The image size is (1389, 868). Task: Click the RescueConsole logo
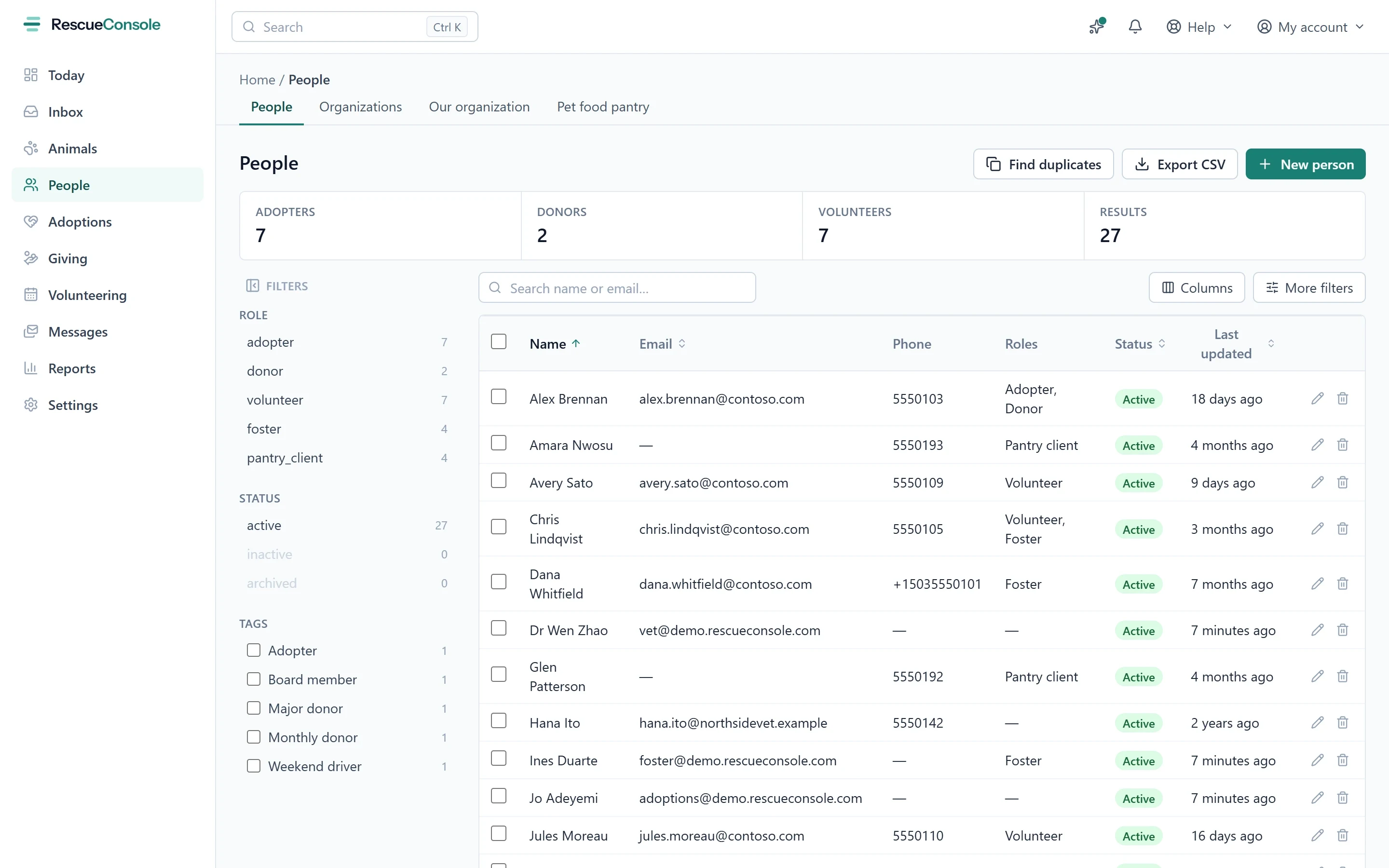92,25
